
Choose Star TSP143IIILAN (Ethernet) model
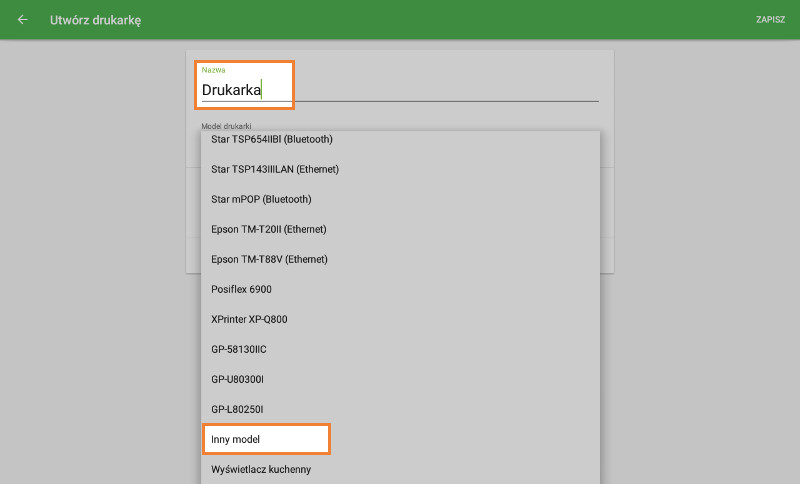[275, 170]
